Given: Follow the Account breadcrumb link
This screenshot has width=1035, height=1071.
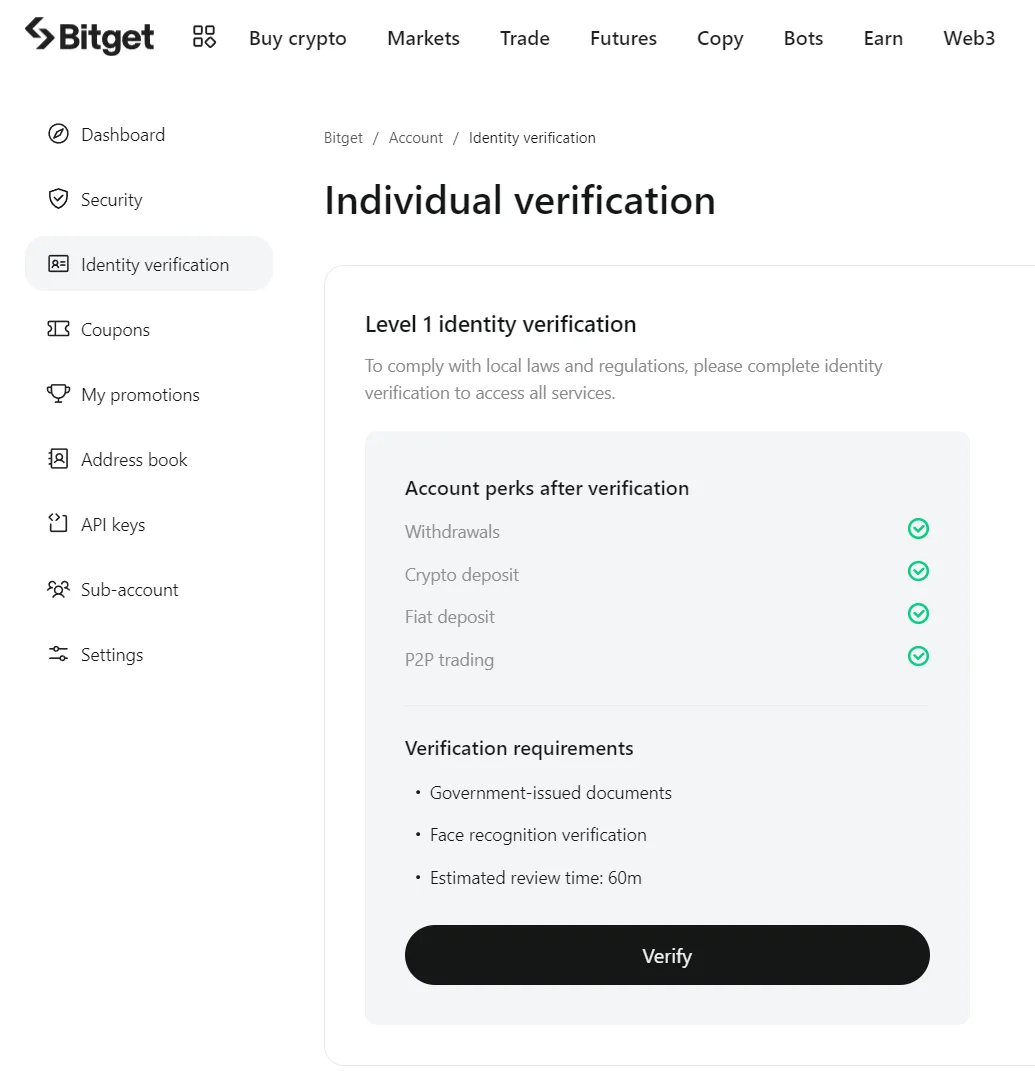Looking at the screenshot, I should tap(415, 138).
